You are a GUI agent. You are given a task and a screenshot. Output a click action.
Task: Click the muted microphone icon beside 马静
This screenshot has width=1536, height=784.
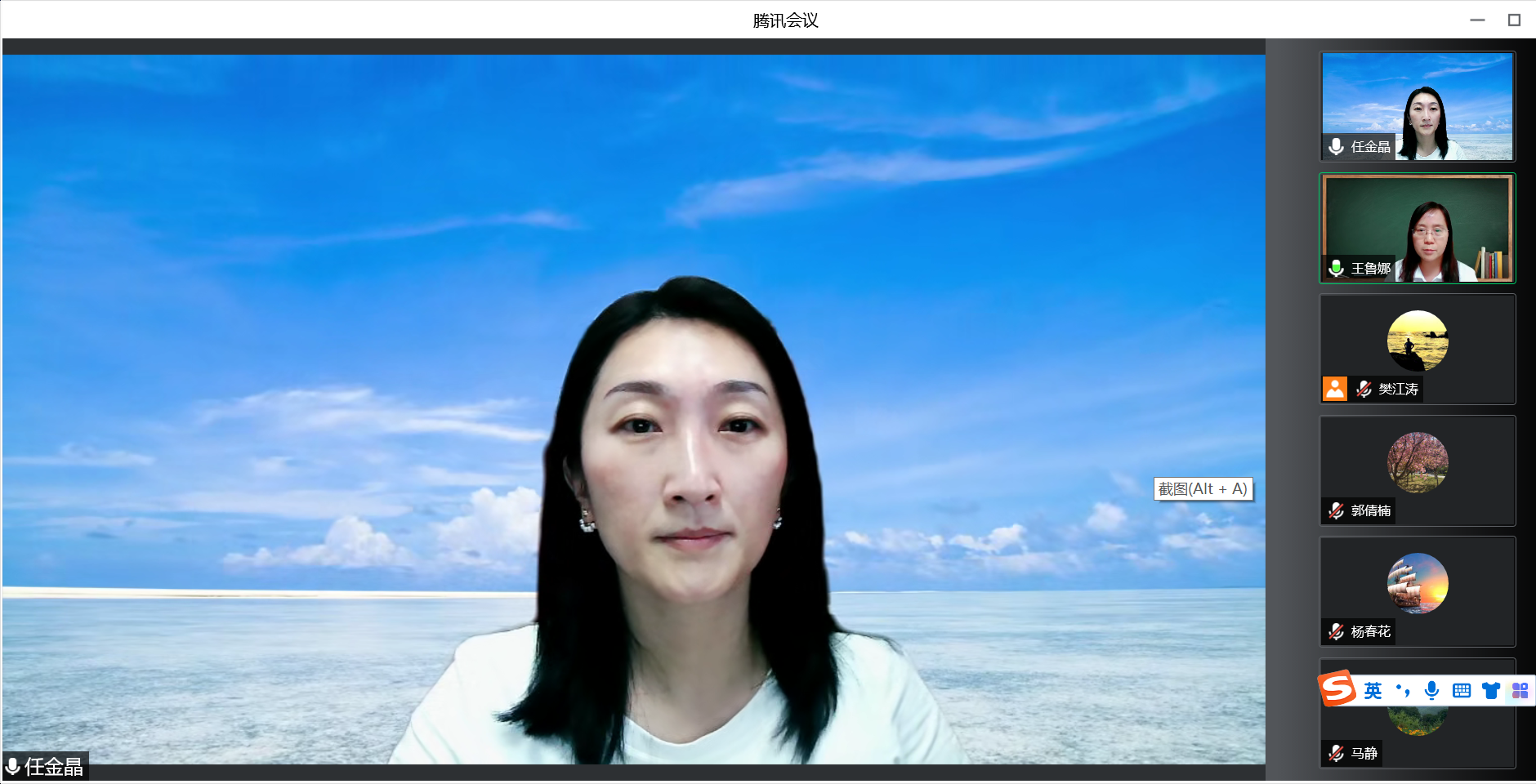click(1336, 753)
